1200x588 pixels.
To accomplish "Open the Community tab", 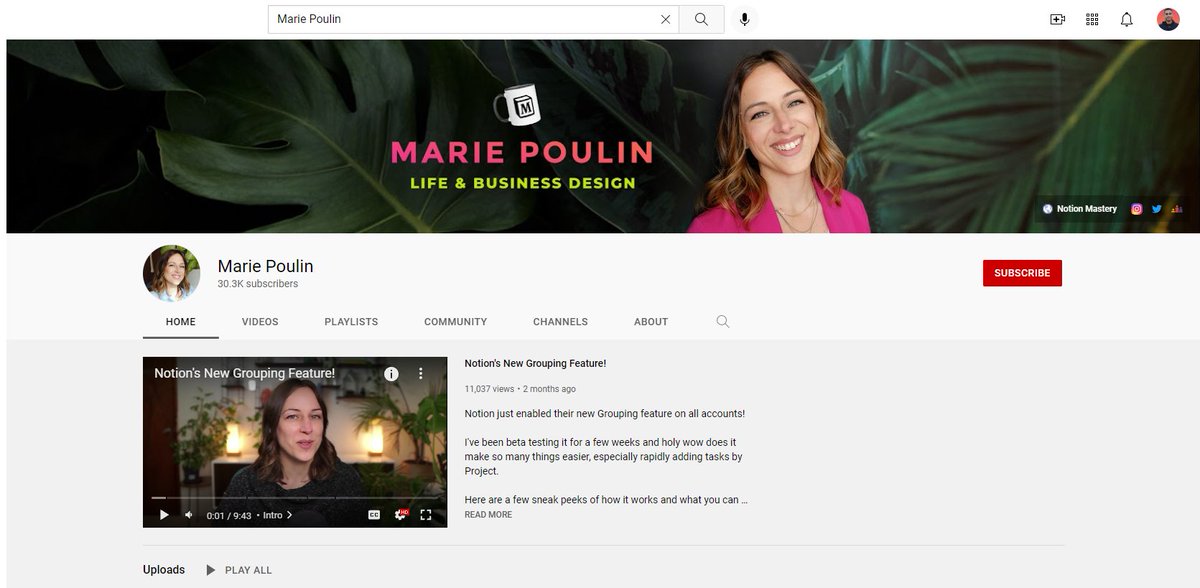I will pos(456,322).
